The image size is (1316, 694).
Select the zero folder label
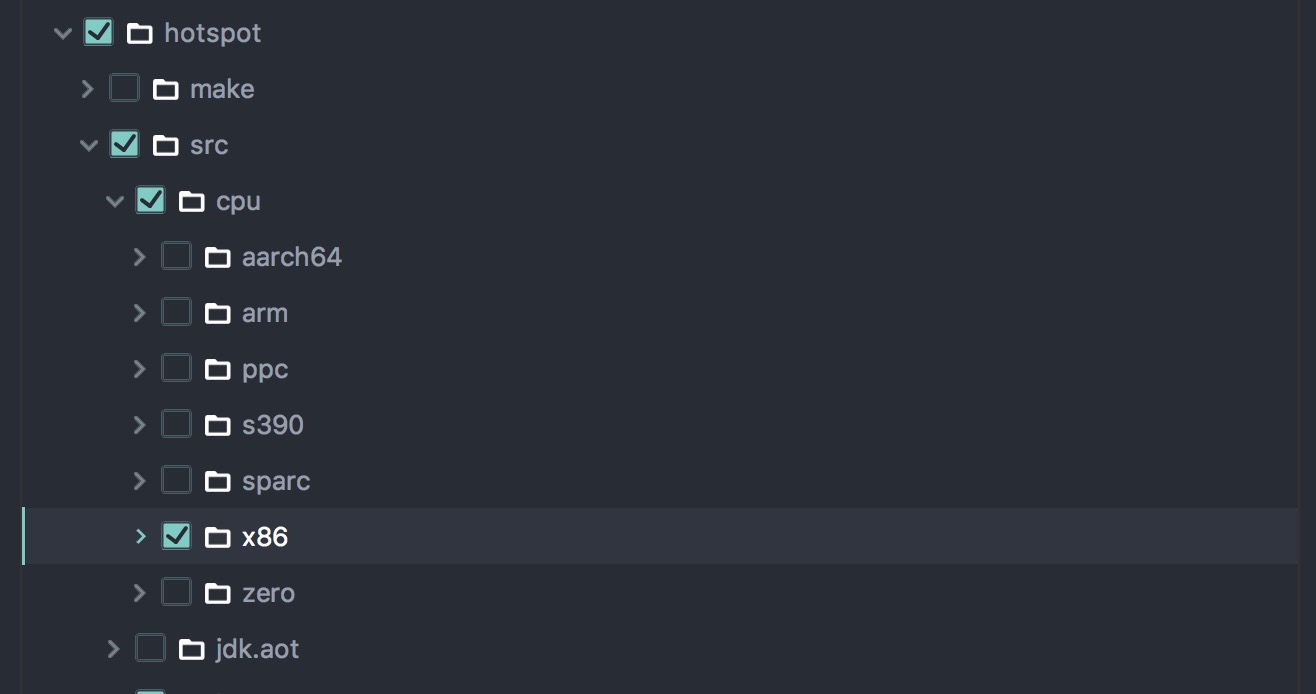tap(268, 593)
